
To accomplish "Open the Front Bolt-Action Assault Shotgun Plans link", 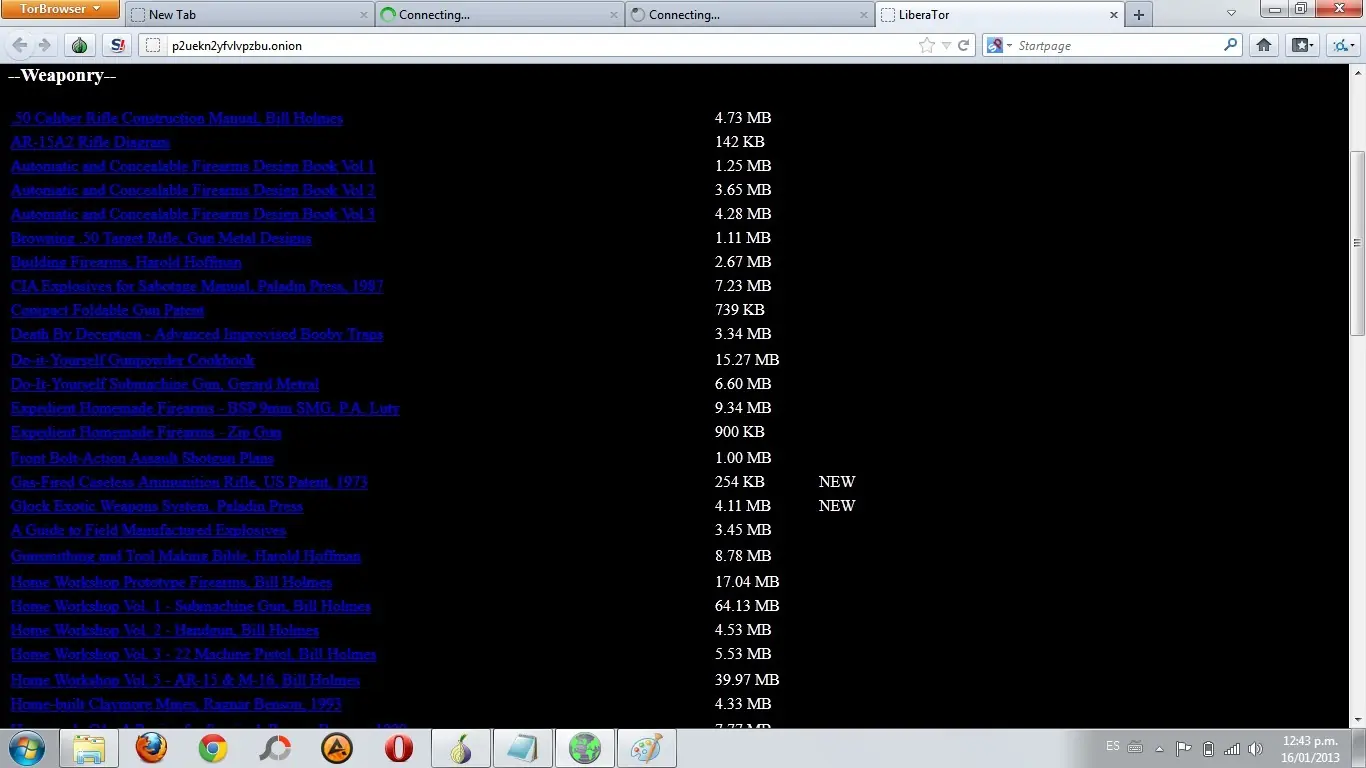I will (142, 458).
